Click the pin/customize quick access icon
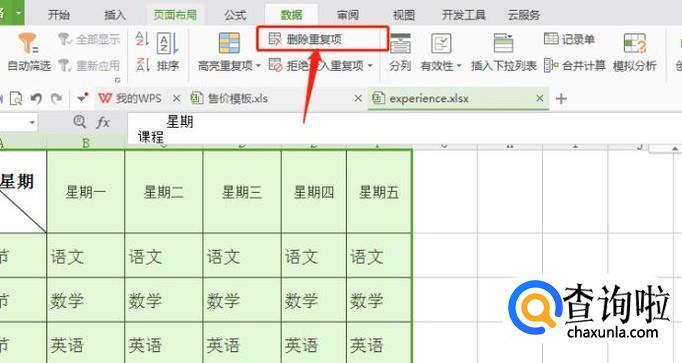The image size is (682, 363). [x=83, y=98]
